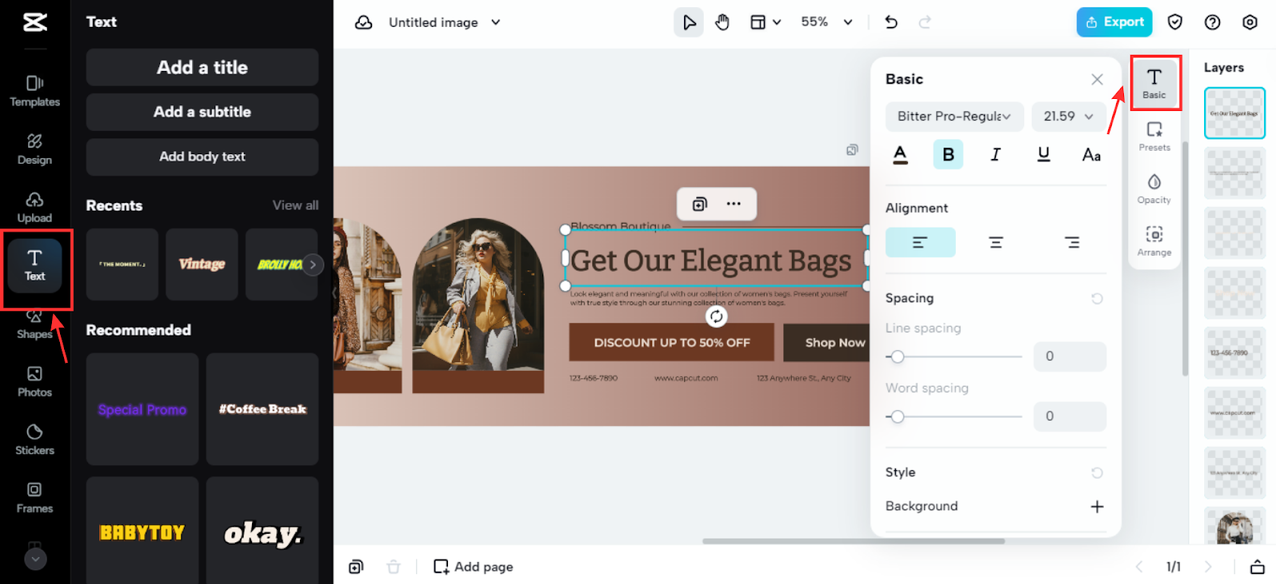Open the Bitter Pro-Regular font dropdown
Image resolution: width=1276 pixels, height=584 pixels.
tap(954, 116)
